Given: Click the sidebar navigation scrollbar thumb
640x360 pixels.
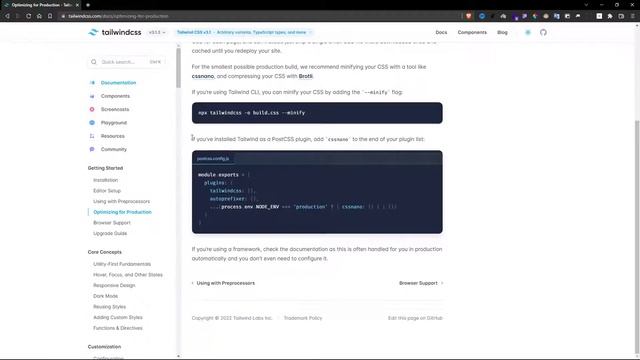Looking at the screenshot, I should click(178, 68).
